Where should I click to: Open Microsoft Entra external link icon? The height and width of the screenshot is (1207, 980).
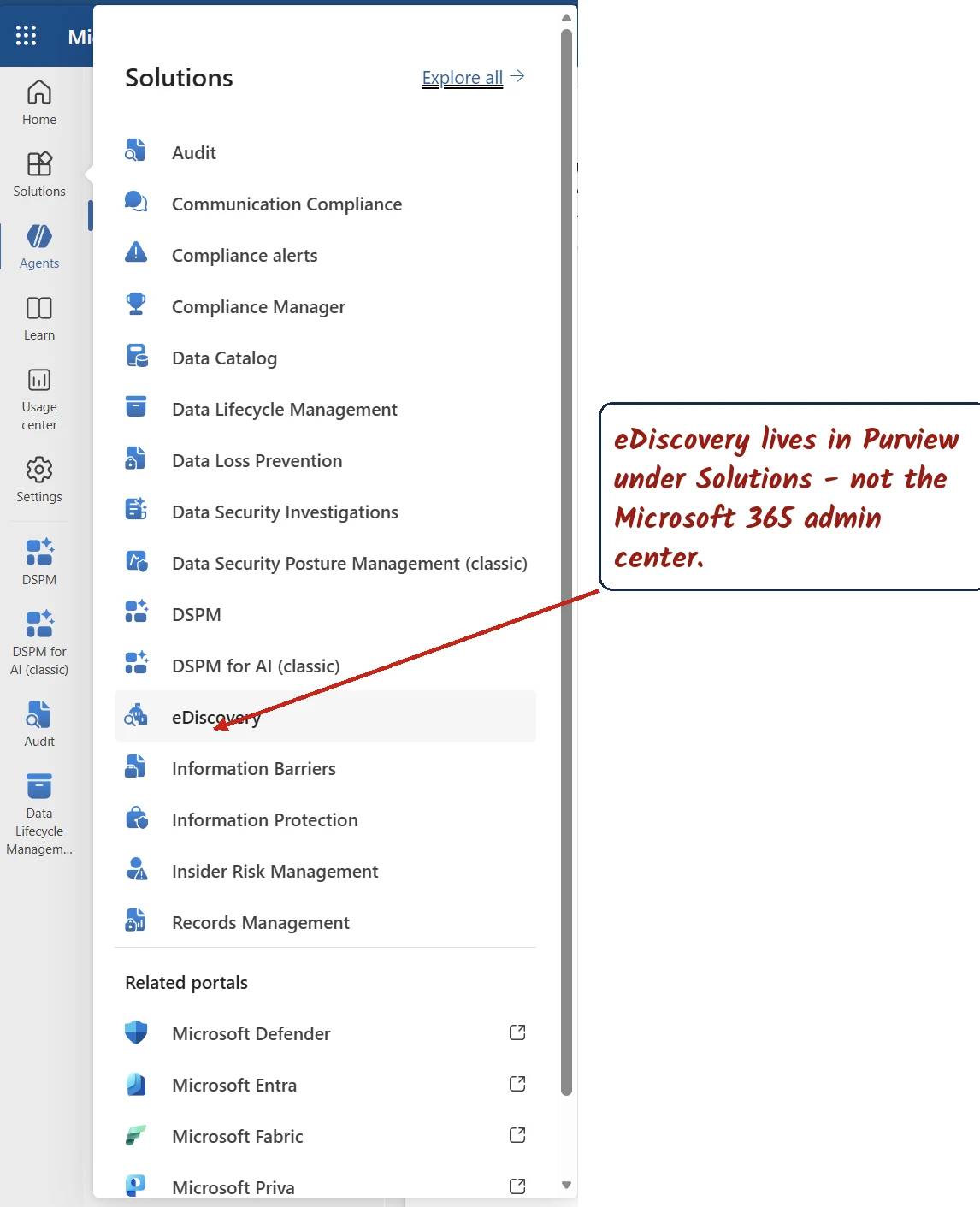pyautogui.click(x=517, y=1084)
